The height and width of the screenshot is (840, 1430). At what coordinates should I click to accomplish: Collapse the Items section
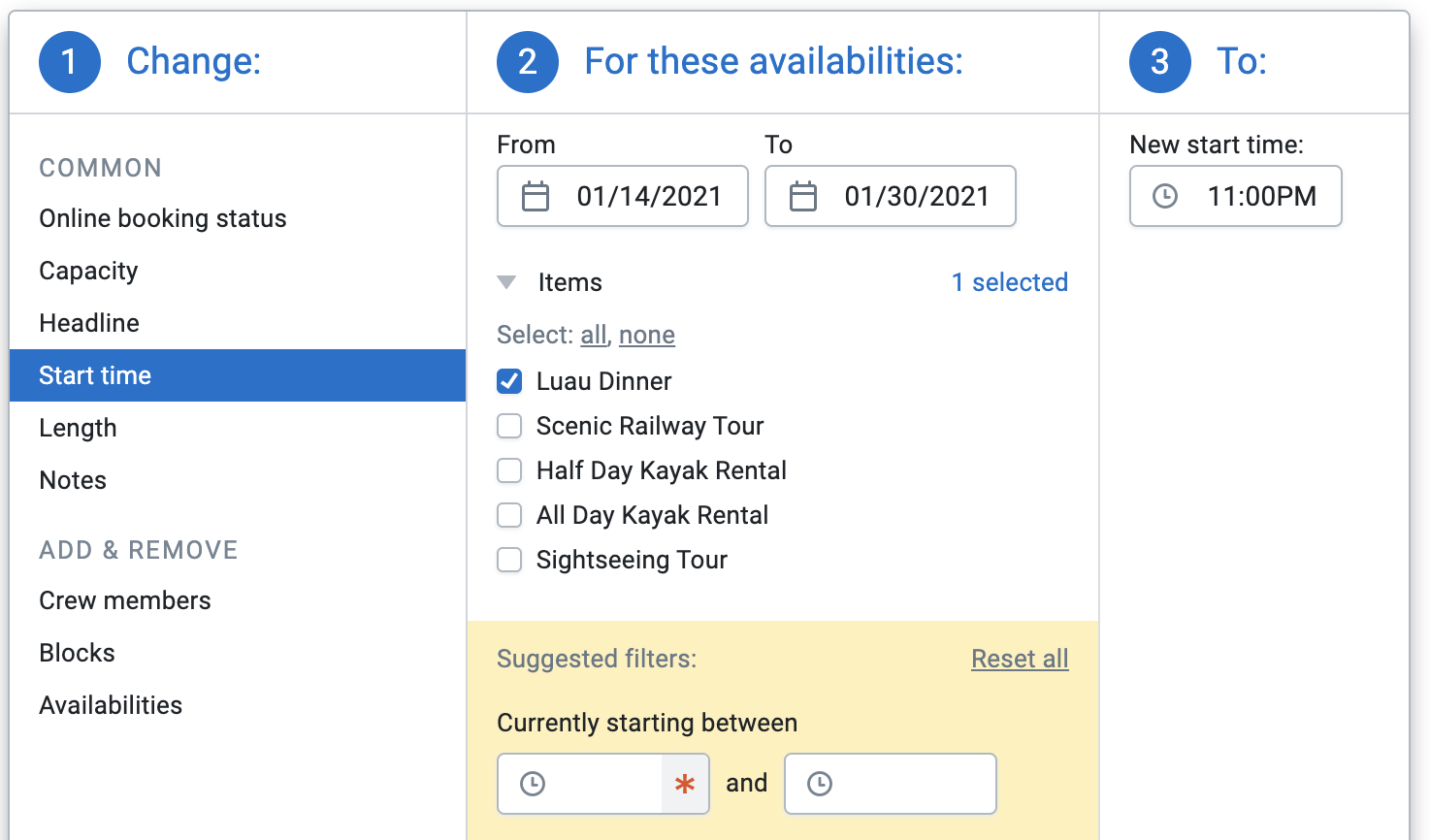(505, 281)
